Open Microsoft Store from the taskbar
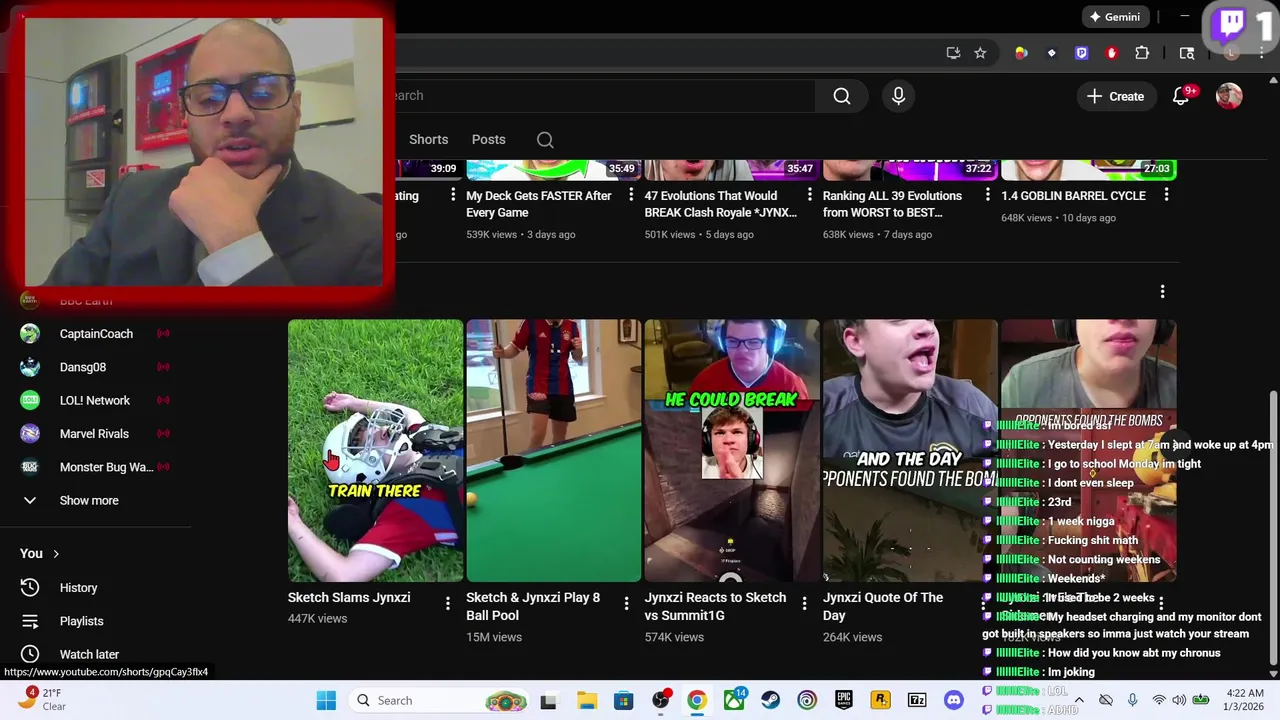Image resolution: width=1280 pixels, height=720 pixels. coord(623,701)
